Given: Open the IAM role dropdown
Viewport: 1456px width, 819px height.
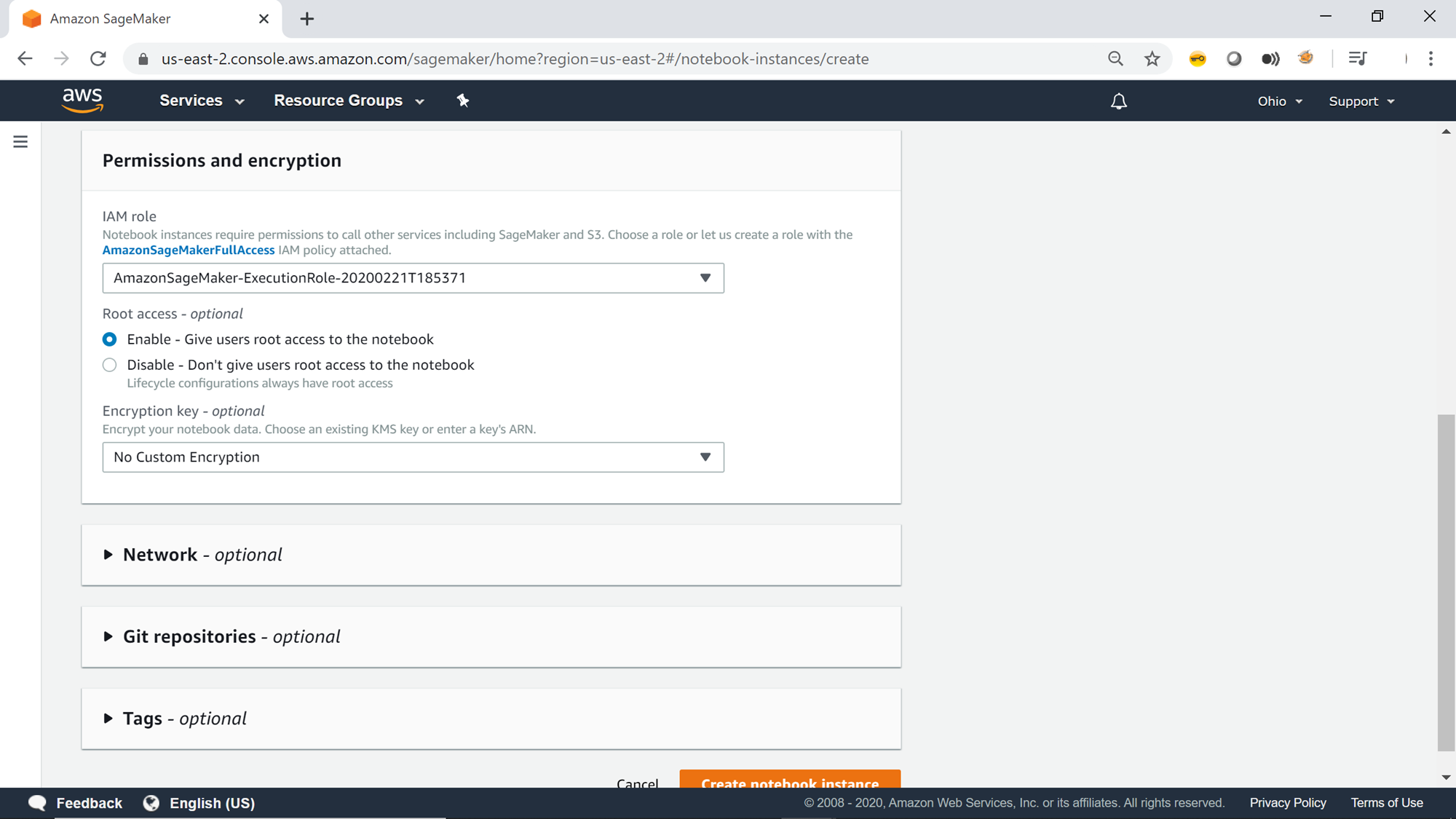Looking at the screenshot, I should [413, 278].
